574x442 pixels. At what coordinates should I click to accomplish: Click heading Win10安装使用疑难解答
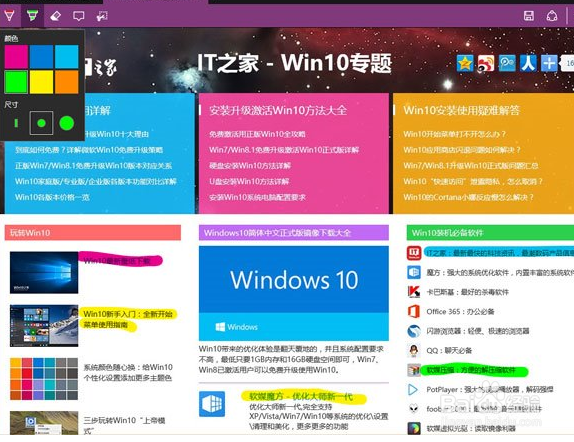tap(462, 110)
